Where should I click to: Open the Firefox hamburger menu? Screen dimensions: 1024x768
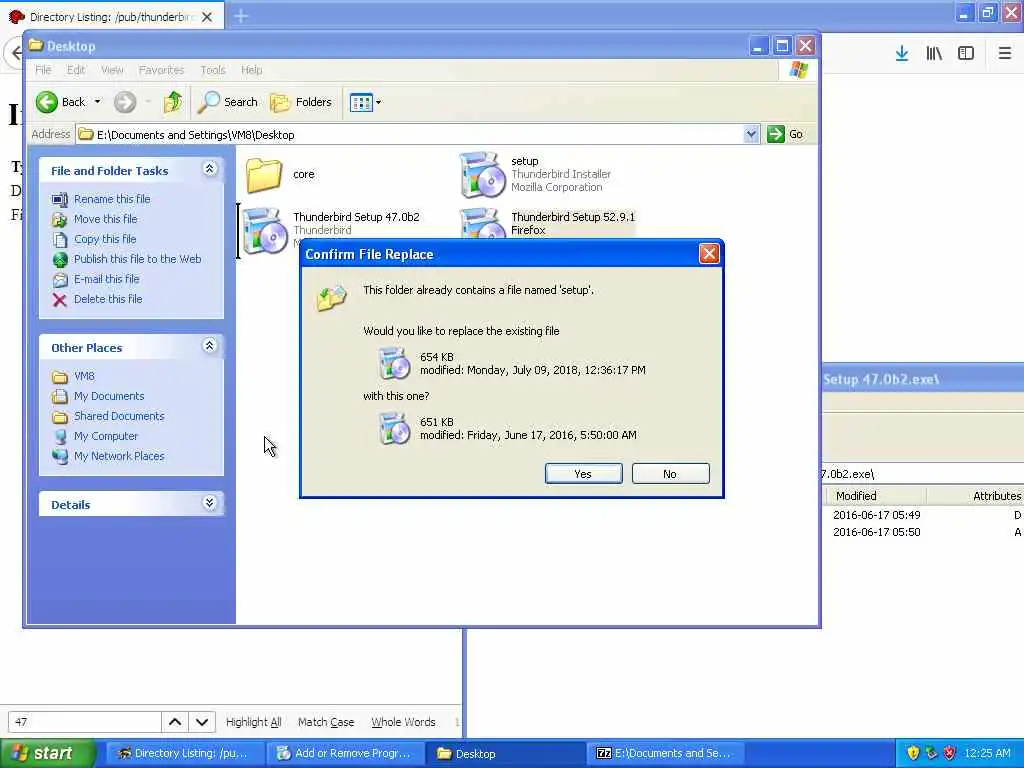pyautogui.click(x=1004, y=53)
